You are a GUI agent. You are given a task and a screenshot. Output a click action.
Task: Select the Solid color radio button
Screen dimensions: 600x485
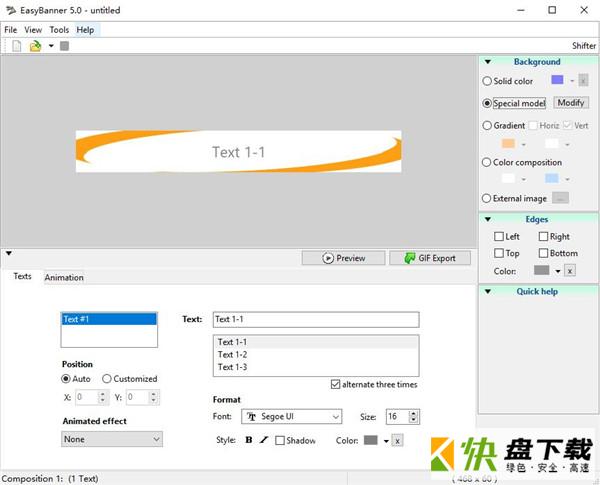tap(487, 81)
